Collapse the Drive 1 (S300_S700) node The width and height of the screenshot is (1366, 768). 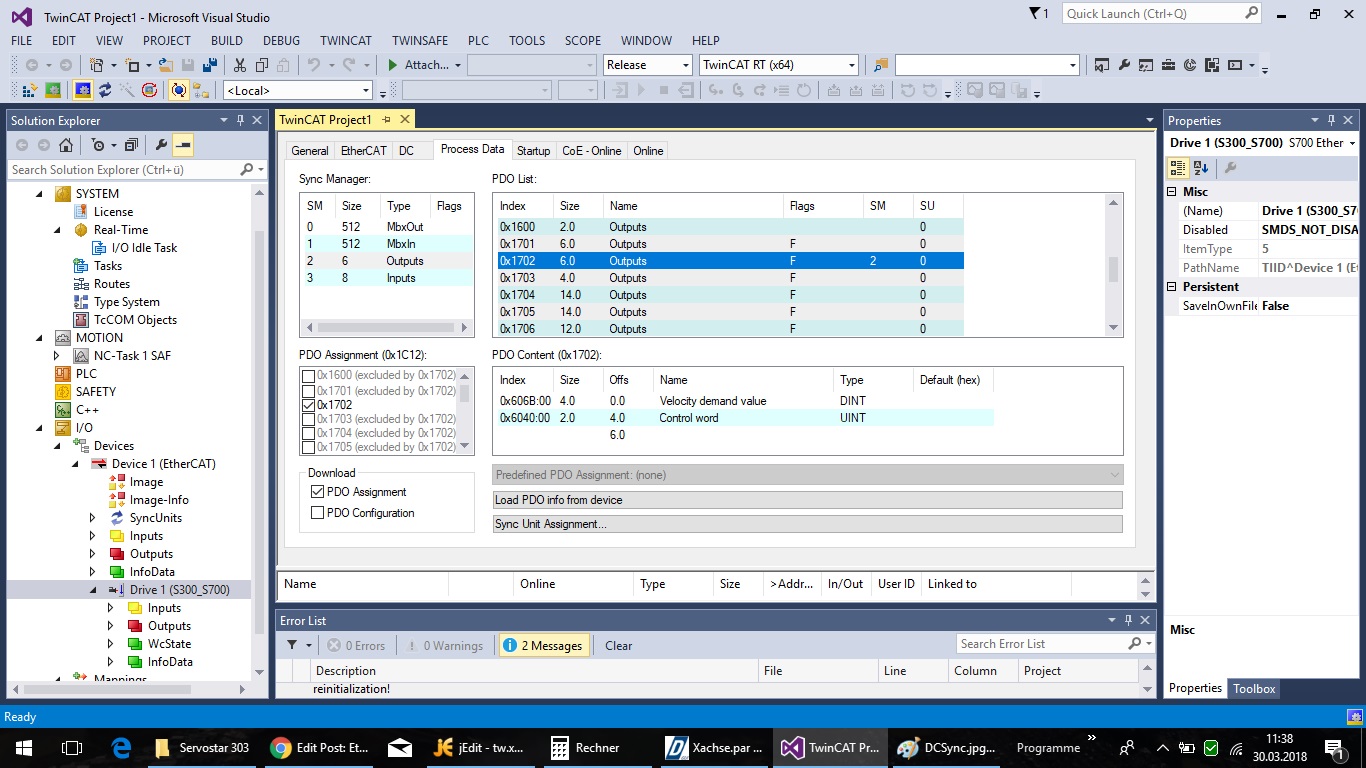point(93,590)
